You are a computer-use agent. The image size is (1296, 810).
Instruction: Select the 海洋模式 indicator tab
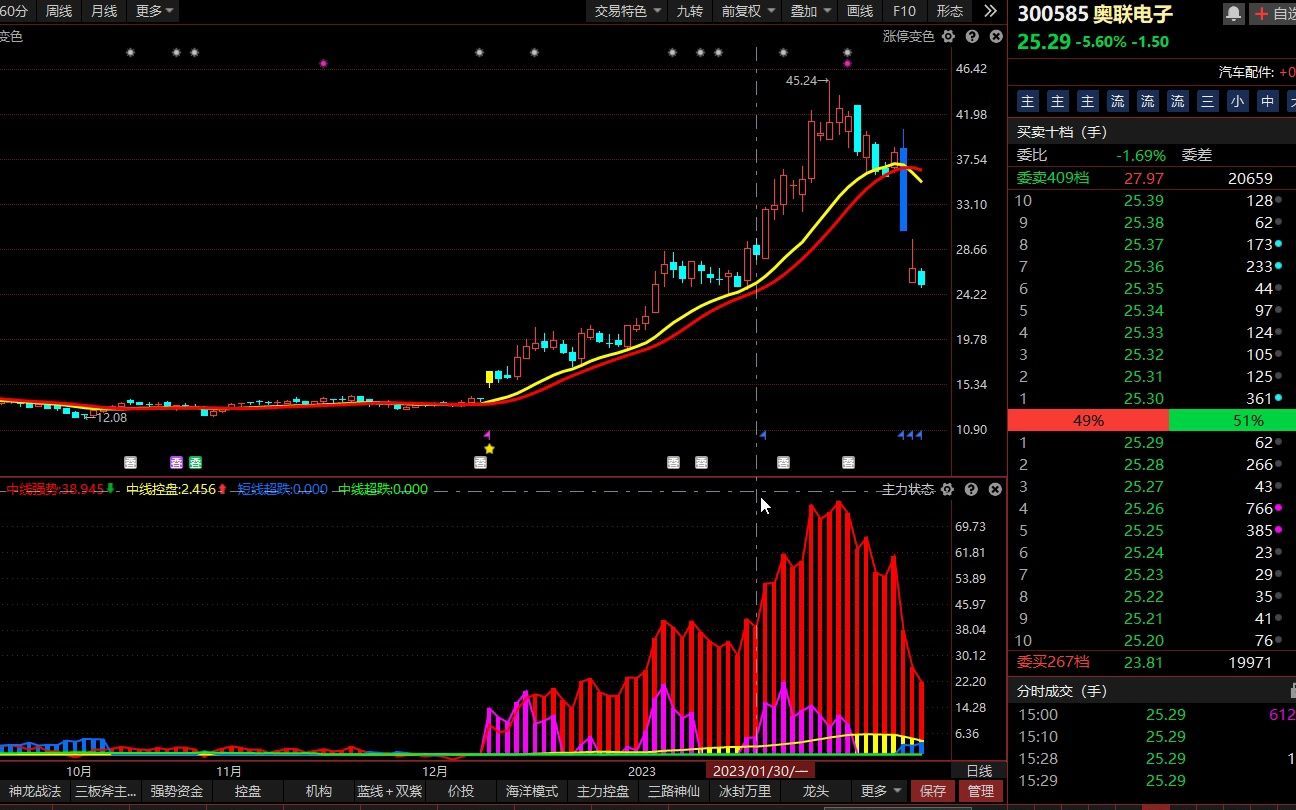click(x=532, y=791)
